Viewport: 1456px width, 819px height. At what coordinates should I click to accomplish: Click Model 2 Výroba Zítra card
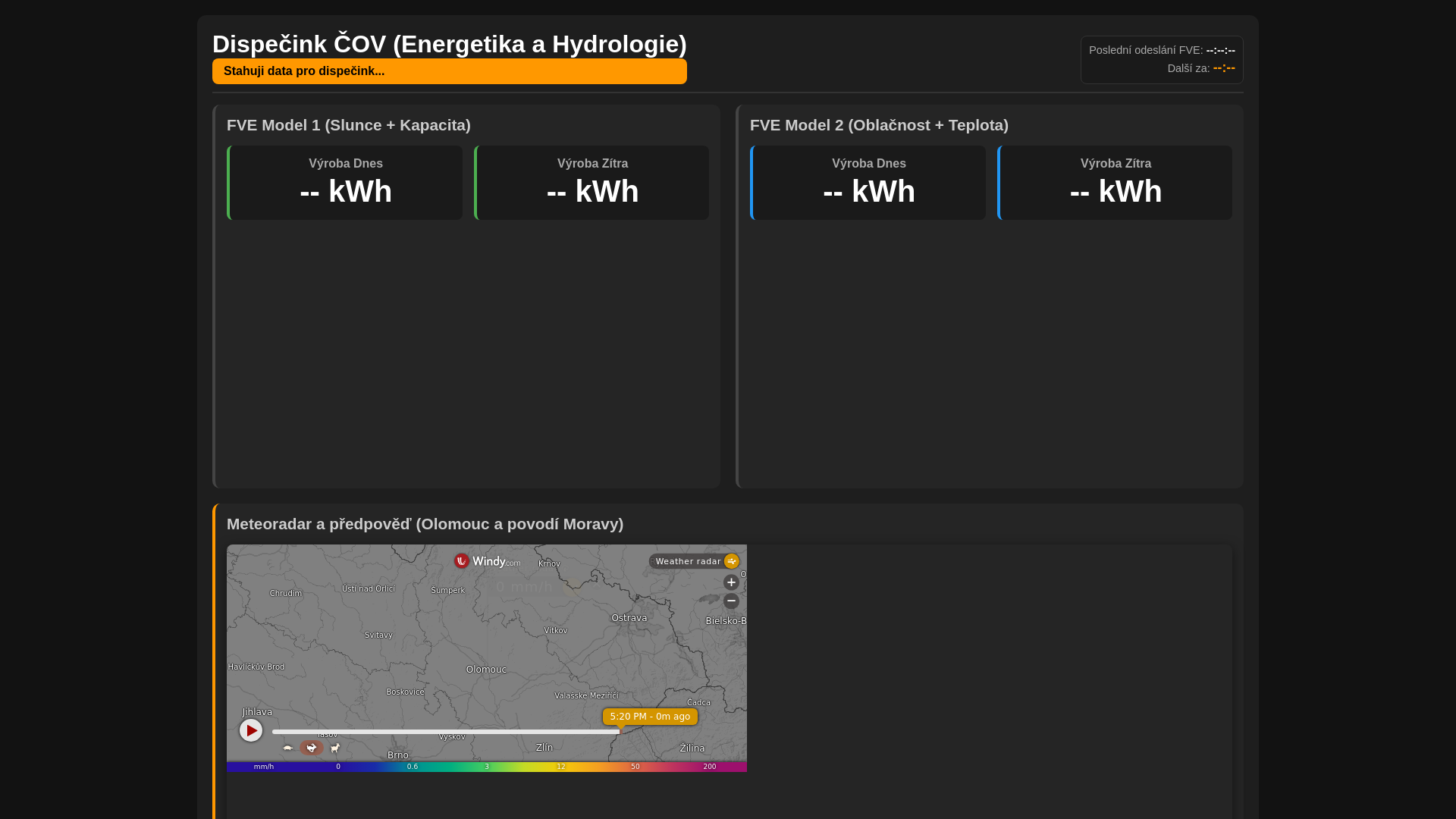[1116, 183]
